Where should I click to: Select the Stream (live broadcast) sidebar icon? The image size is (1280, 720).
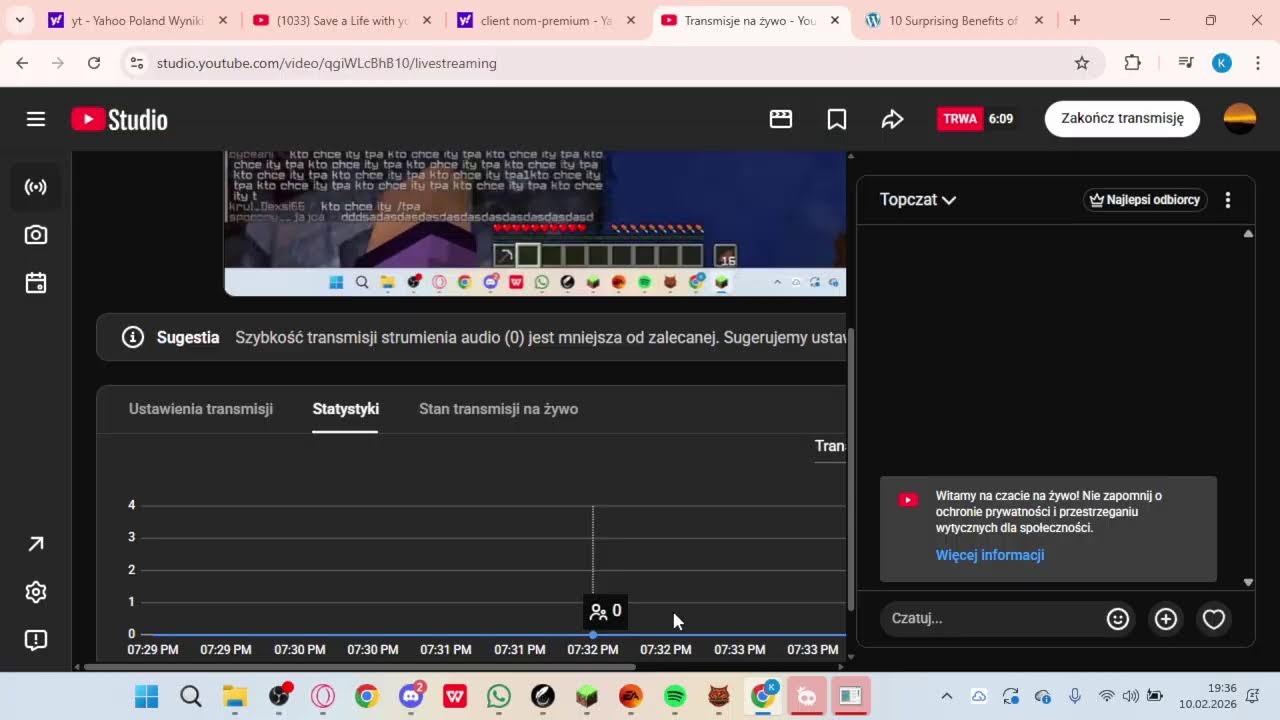[x=36, y=187]
